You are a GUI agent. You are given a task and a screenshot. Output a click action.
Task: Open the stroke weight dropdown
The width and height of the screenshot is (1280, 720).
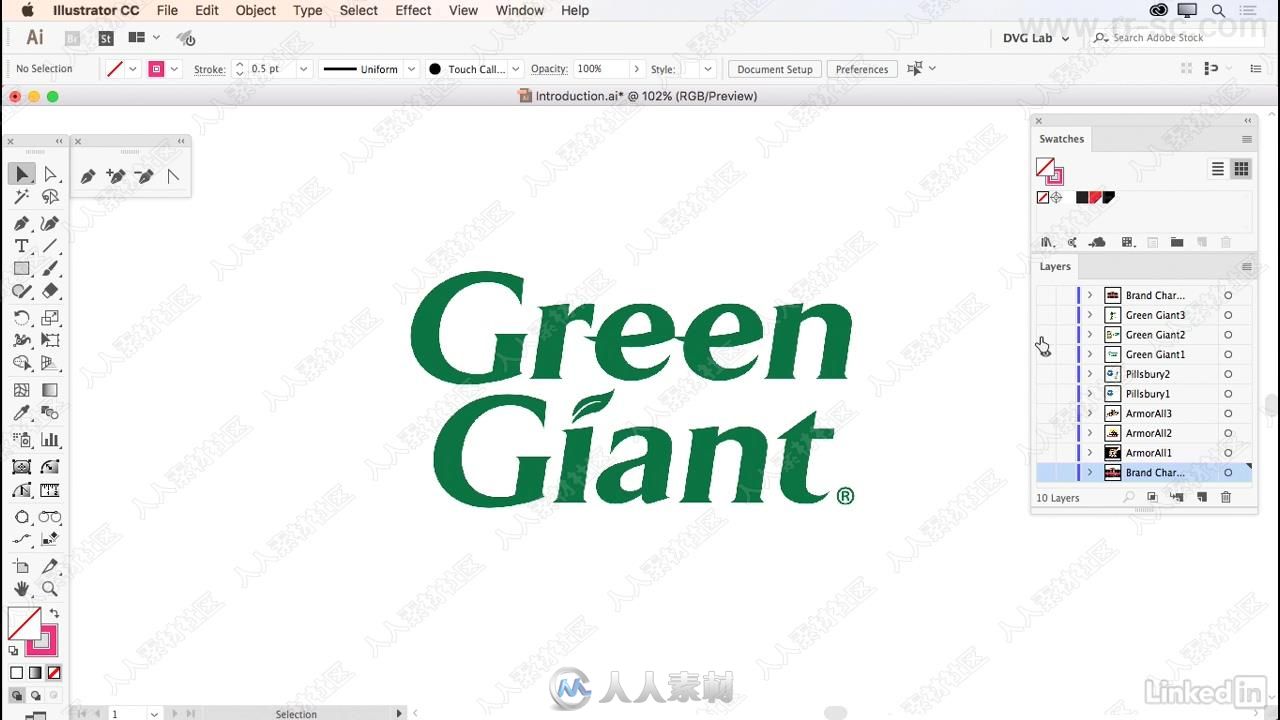point(303,69)
